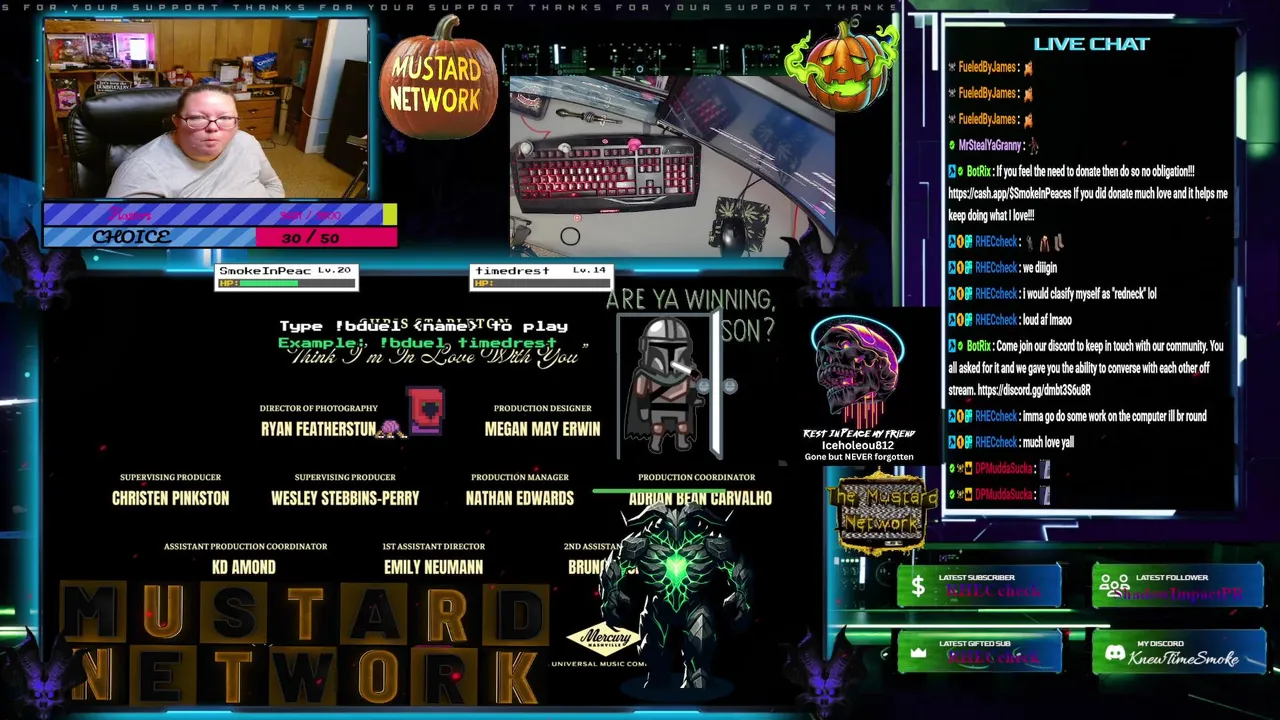Click the red pixel card character in the credits
Screen dimensions: 1280x720
click(425, 411)
